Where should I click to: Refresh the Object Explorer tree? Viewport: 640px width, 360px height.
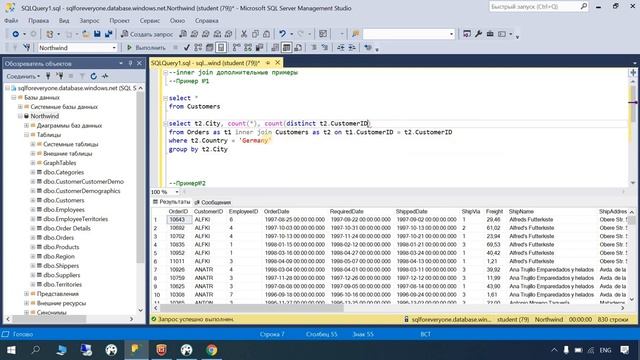[93, 76]
